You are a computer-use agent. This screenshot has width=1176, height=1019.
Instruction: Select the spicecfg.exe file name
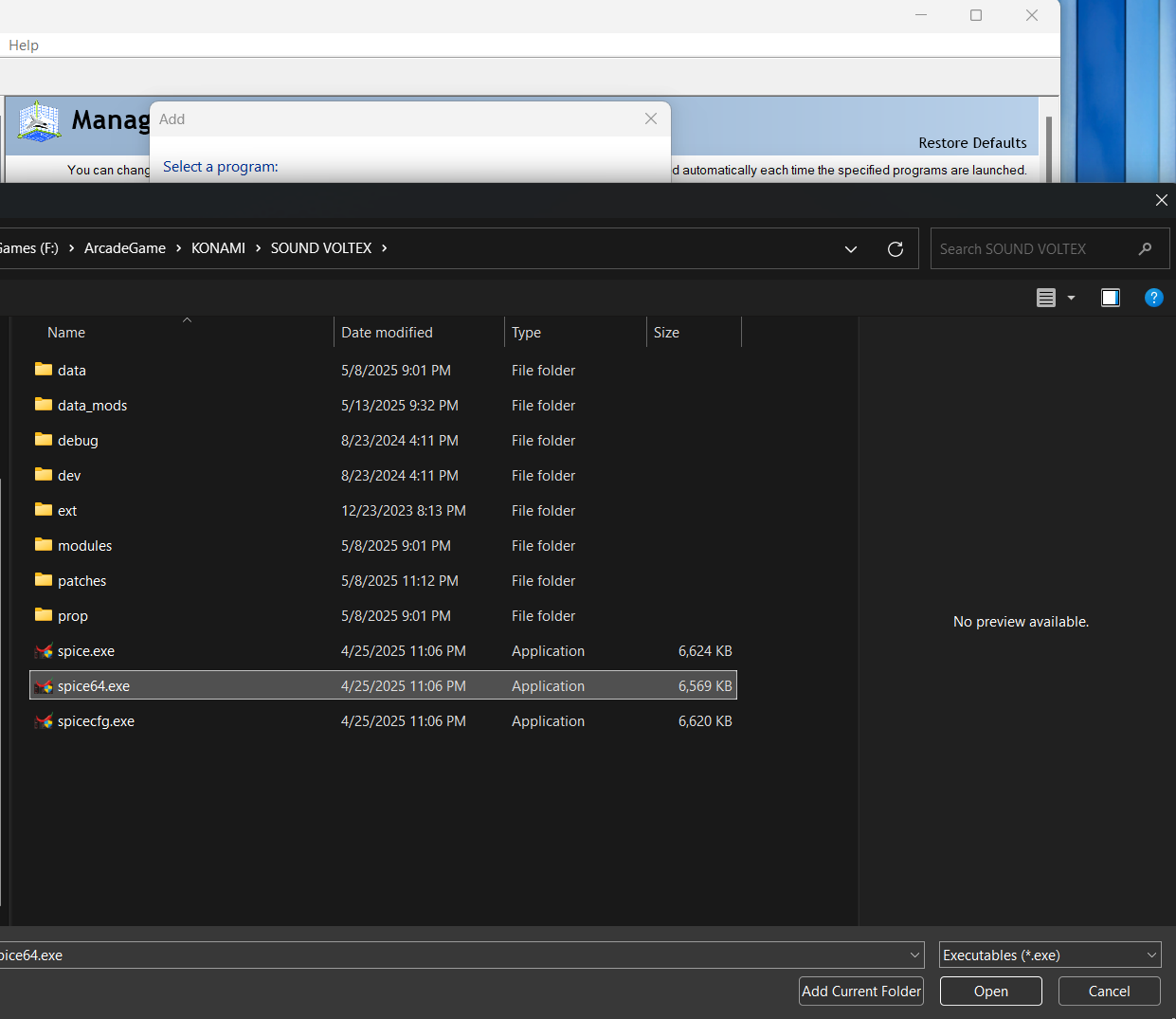coord(96,721)
